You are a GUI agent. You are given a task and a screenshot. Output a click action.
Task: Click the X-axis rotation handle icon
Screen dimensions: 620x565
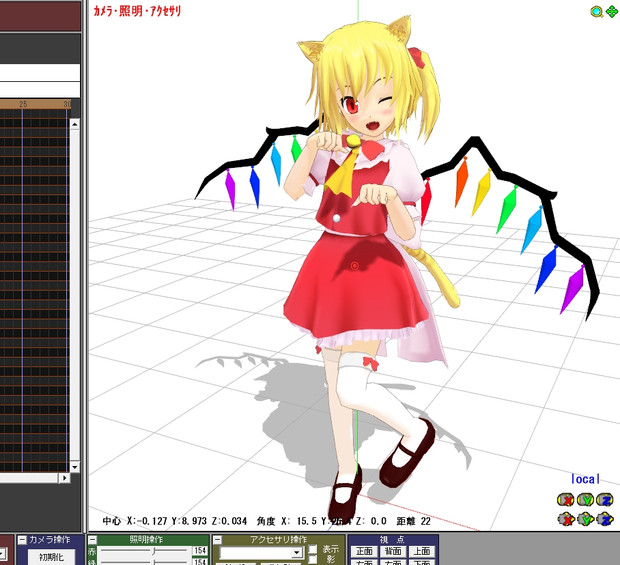point(566,500)
